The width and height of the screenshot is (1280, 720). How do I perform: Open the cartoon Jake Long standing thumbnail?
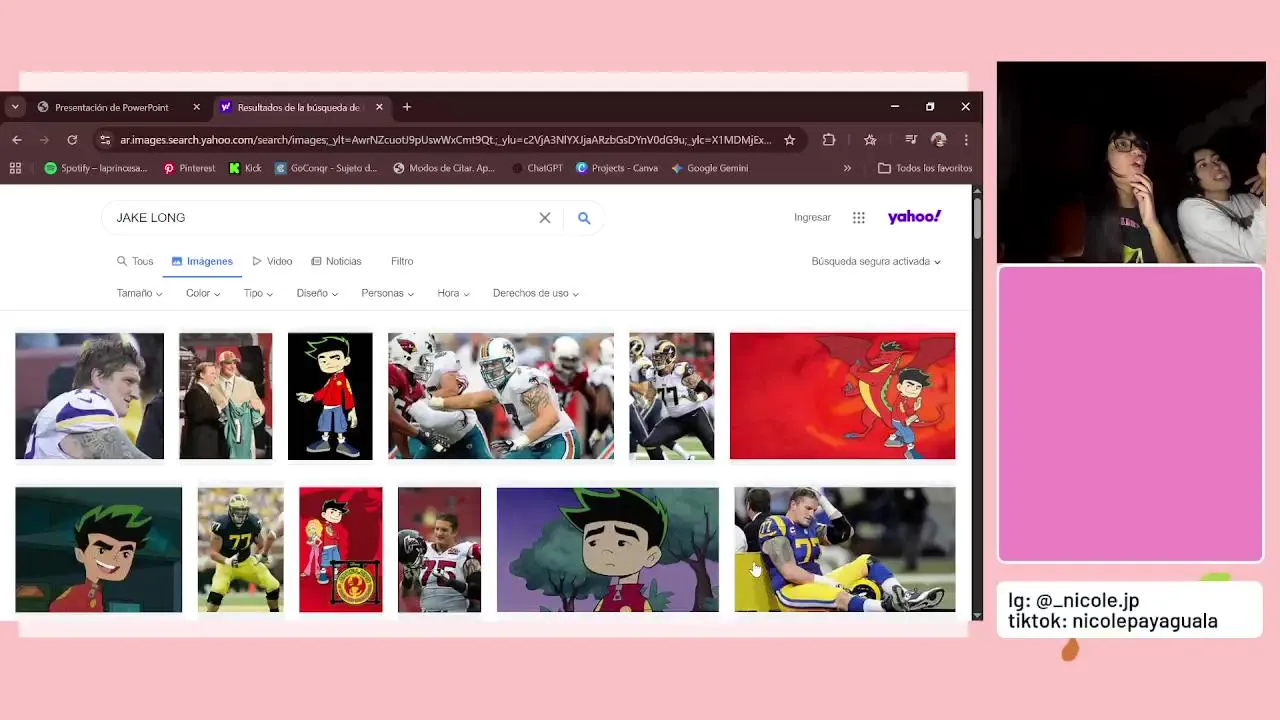330,396
